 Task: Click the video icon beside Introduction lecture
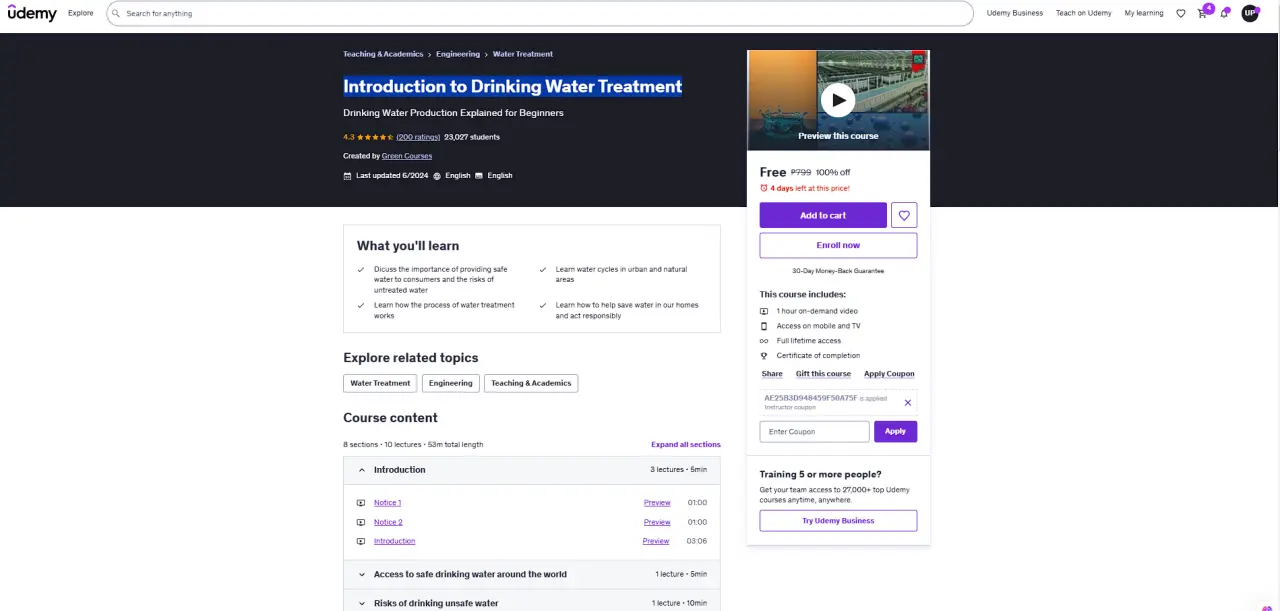point(361,541)
